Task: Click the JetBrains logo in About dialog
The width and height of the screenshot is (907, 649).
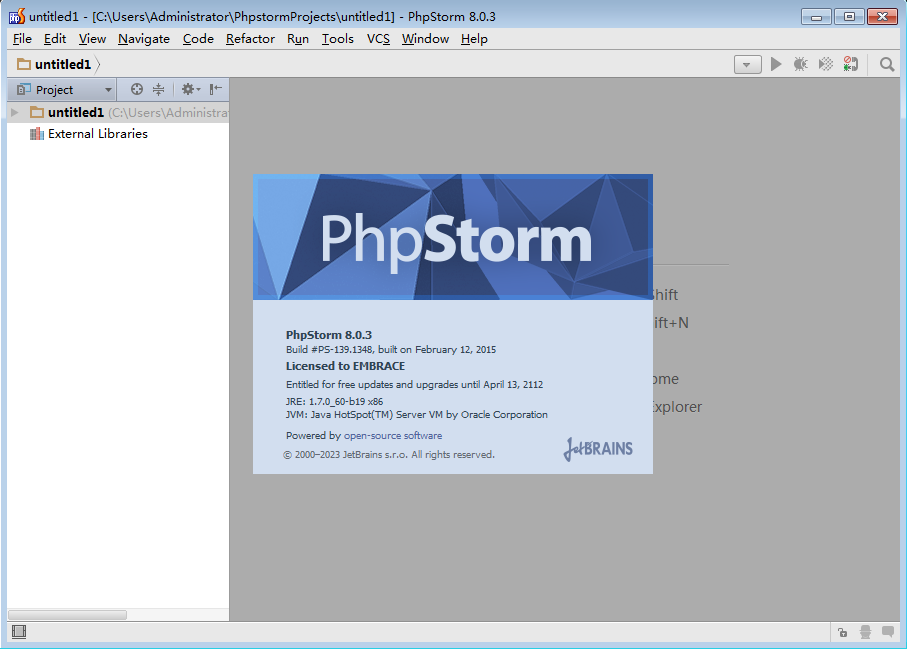Action: [x=598, y=449]
